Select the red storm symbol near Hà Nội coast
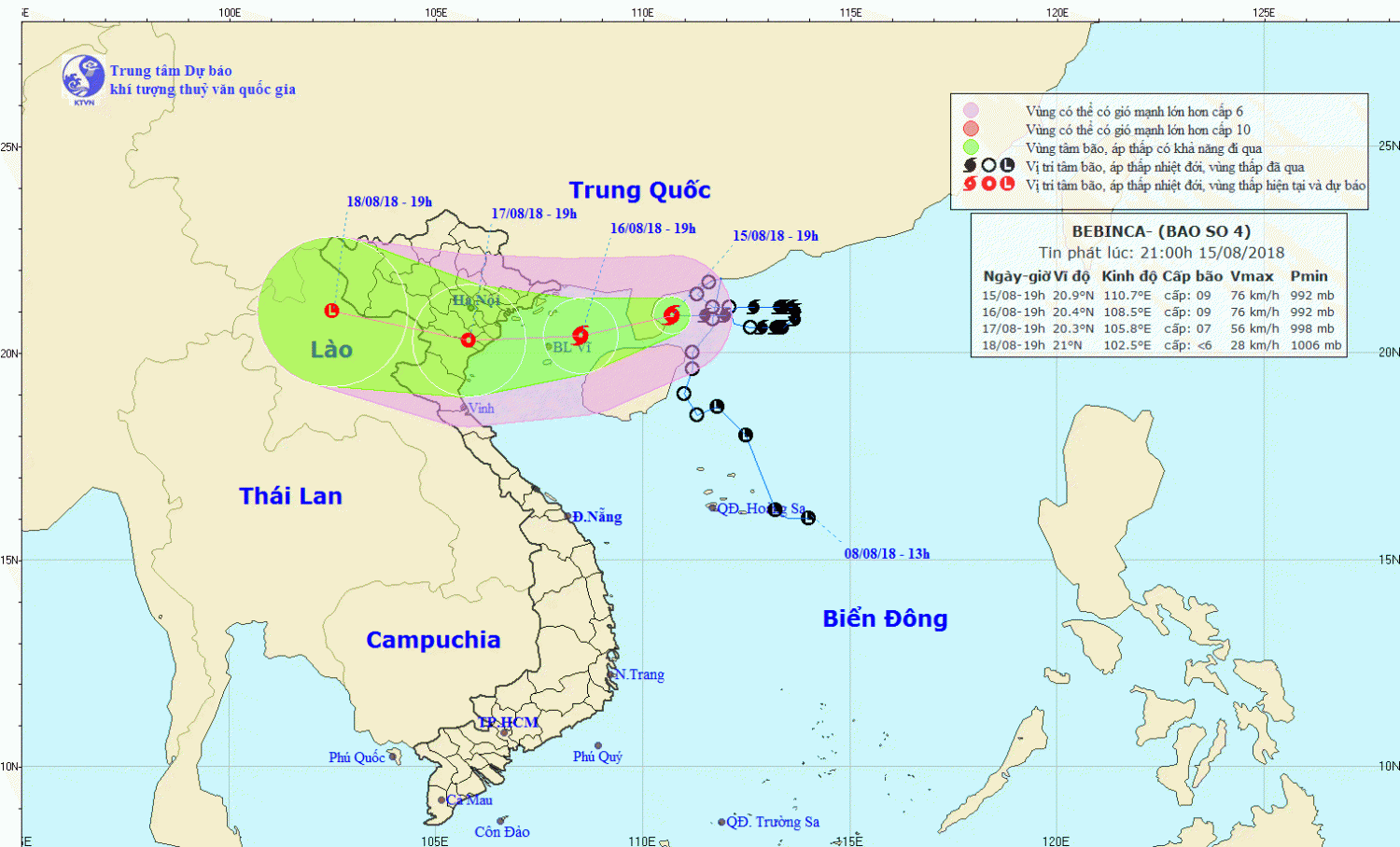This screenshot has height=847, width=1400. (x=468, y=340)
